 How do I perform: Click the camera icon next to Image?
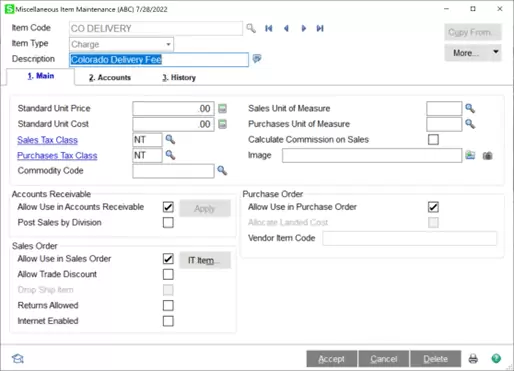pos(487,155)
